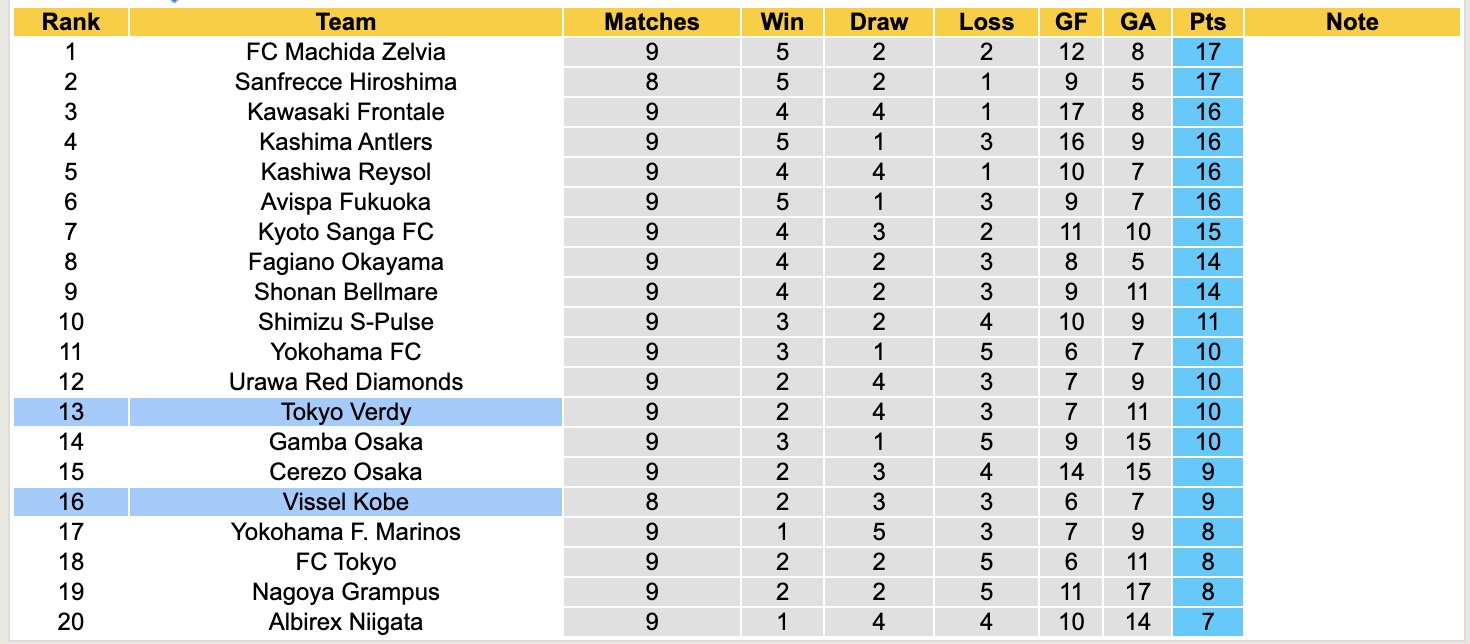Screen dimensions: 1470x644
Task: Click the GF column header
Action: (1071, 22)
